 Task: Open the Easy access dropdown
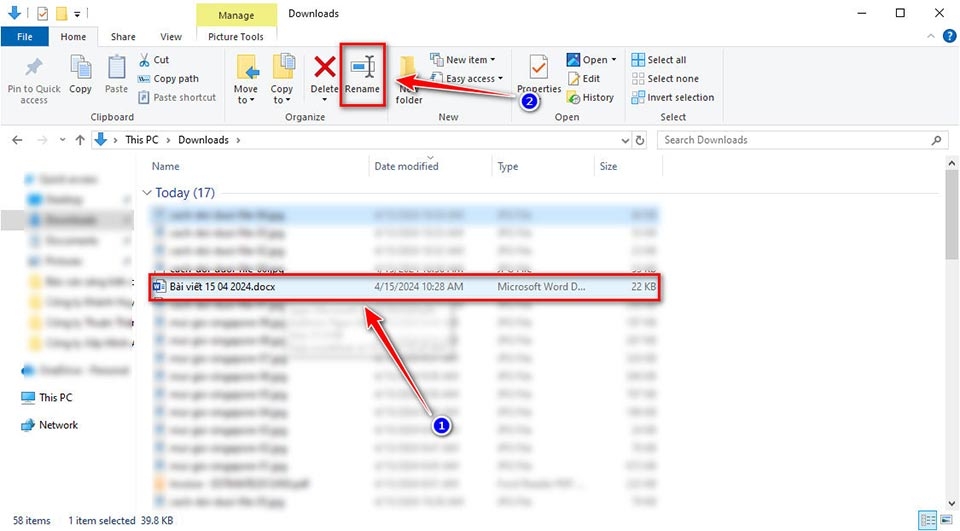click(x=467, y=78)
